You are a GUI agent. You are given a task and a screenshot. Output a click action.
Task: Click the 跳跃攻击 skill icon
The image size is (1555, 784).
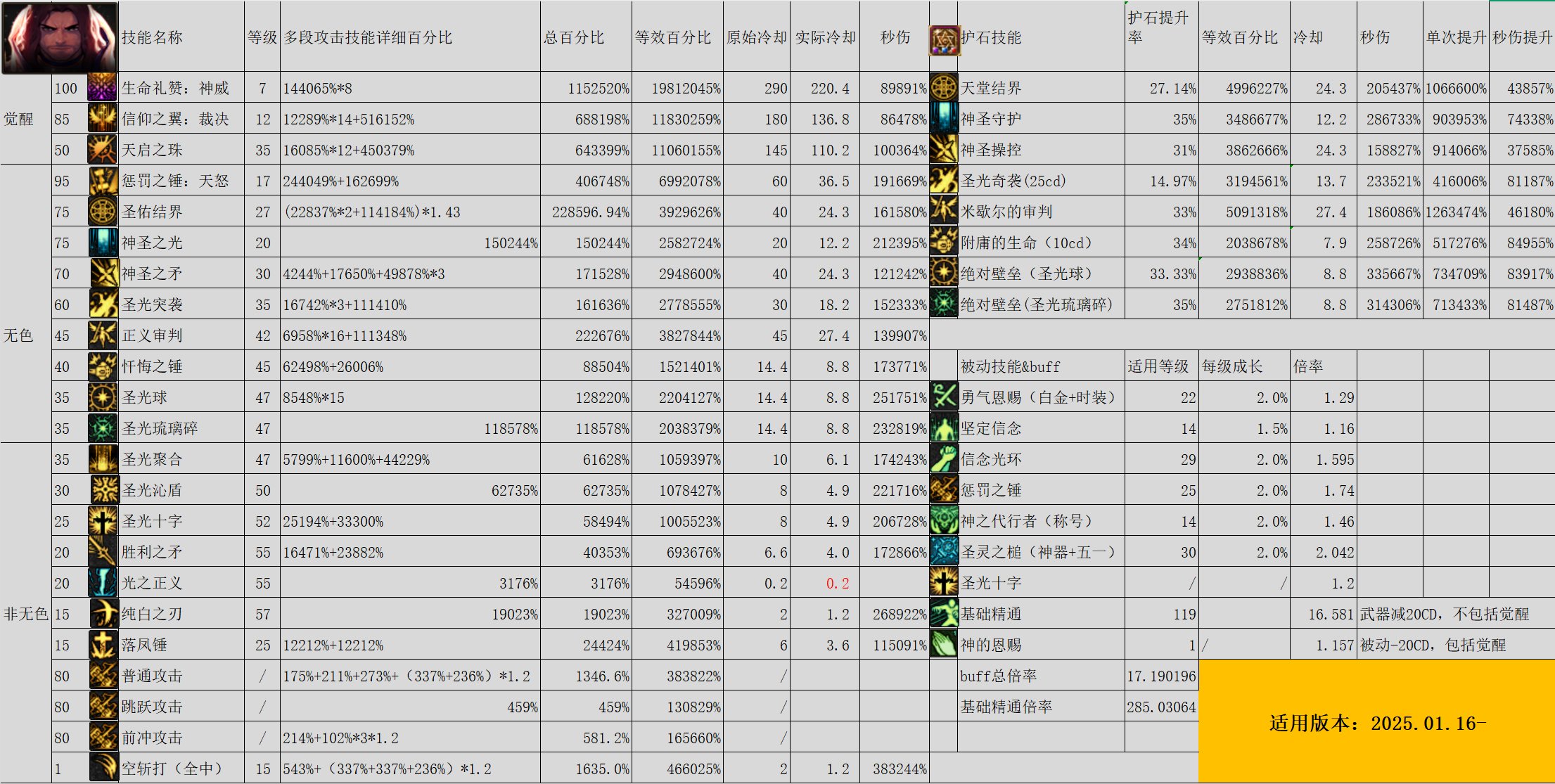[103, 707]
